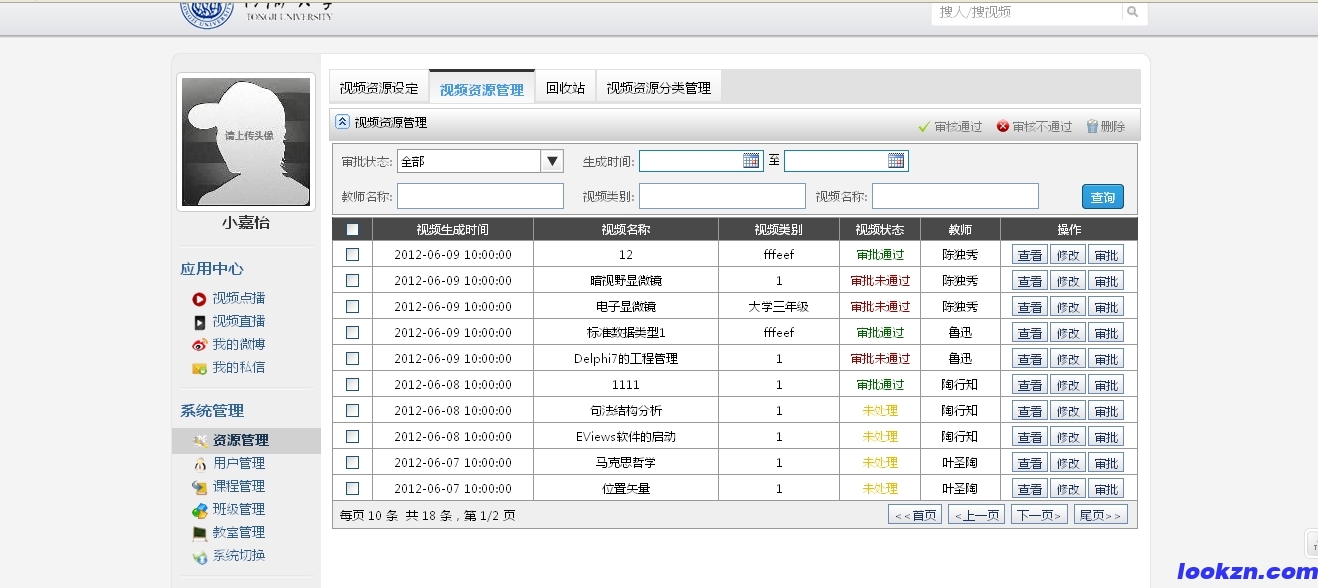Click the 教师名称 text field
1318x588 pixels.
click(x=480, y=197)
